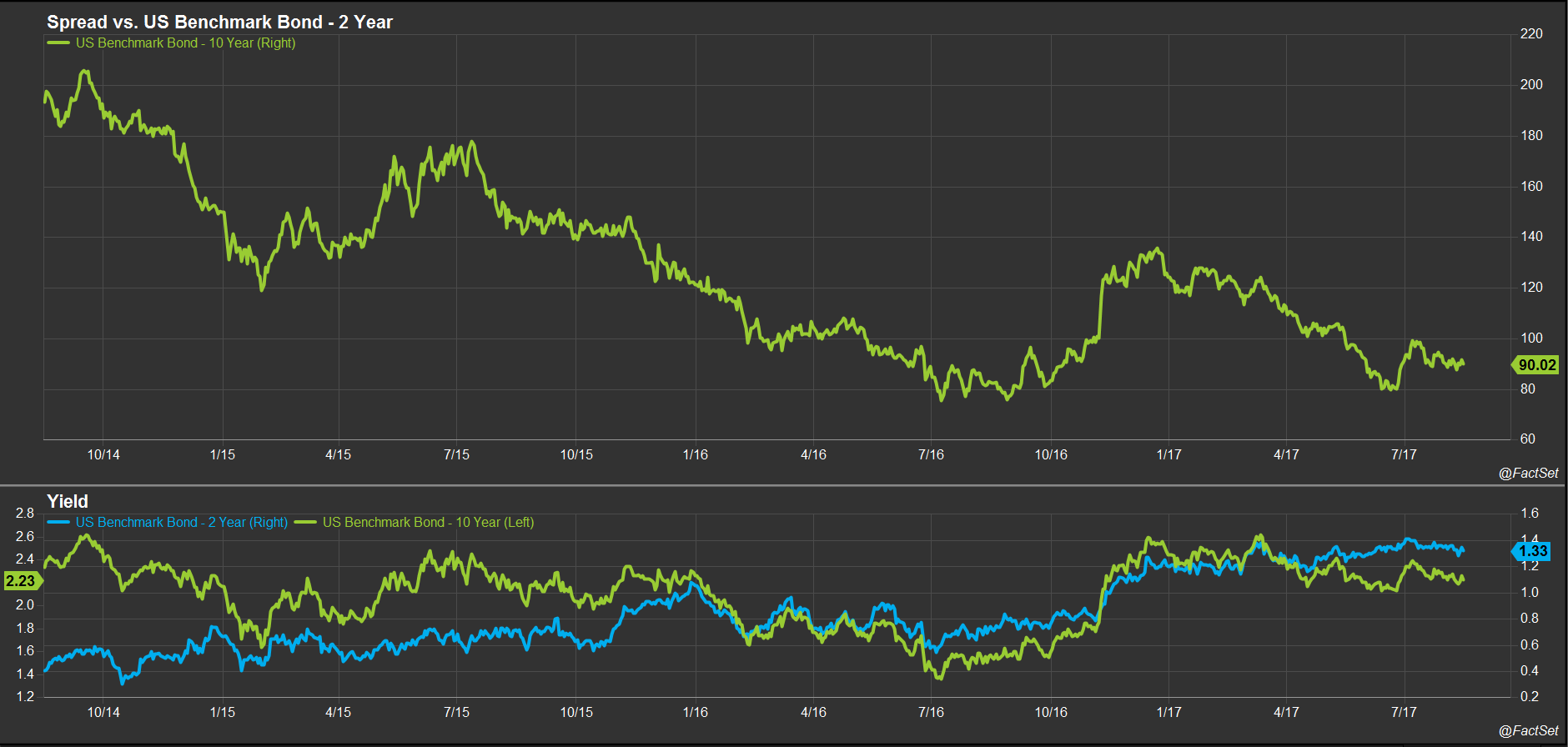
Task: Click the 'Yield' chart title
Action: 68,501
